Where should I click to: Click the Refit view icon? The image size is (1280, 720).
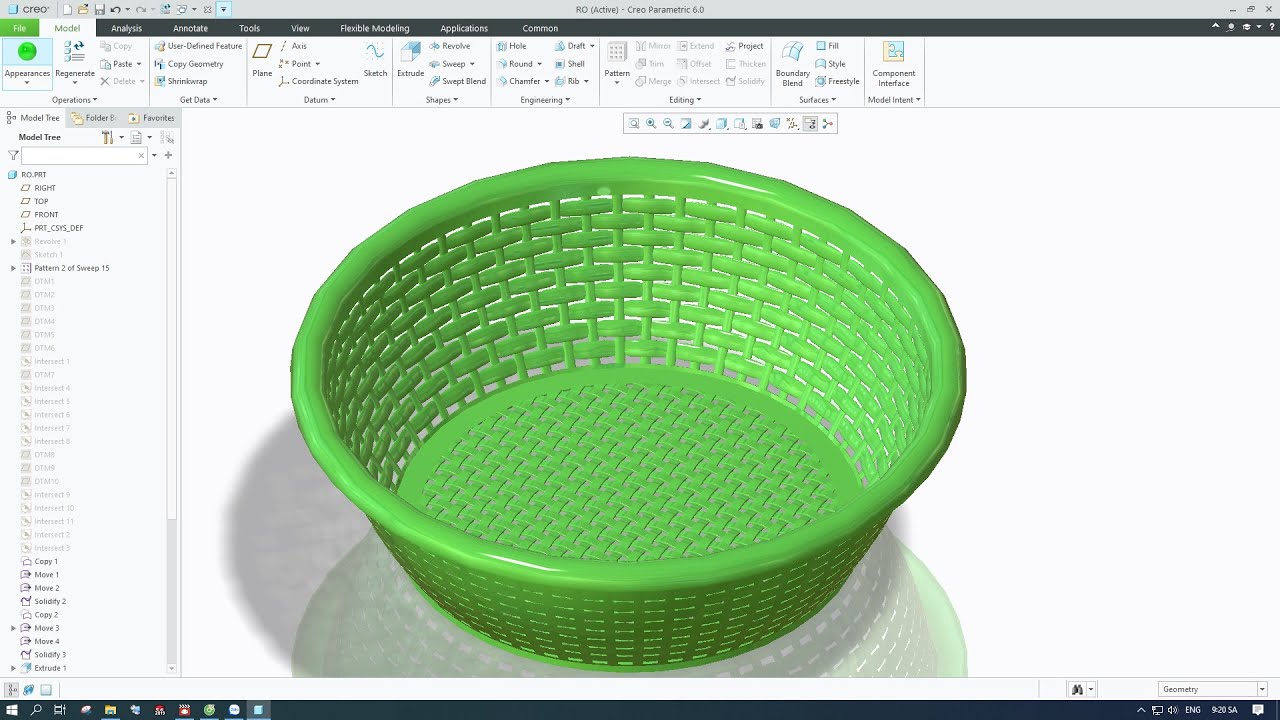tap(633, 124)
